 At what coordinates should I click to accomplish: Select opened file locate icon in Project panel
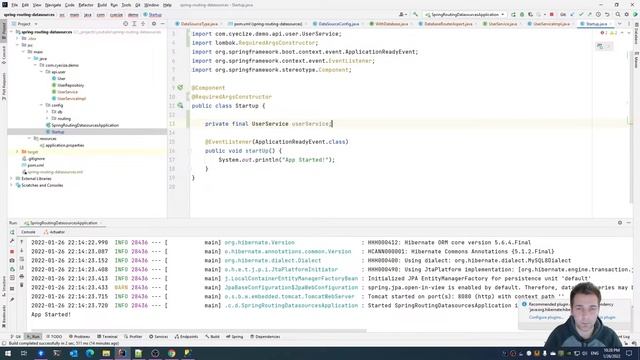click(125, 24)
